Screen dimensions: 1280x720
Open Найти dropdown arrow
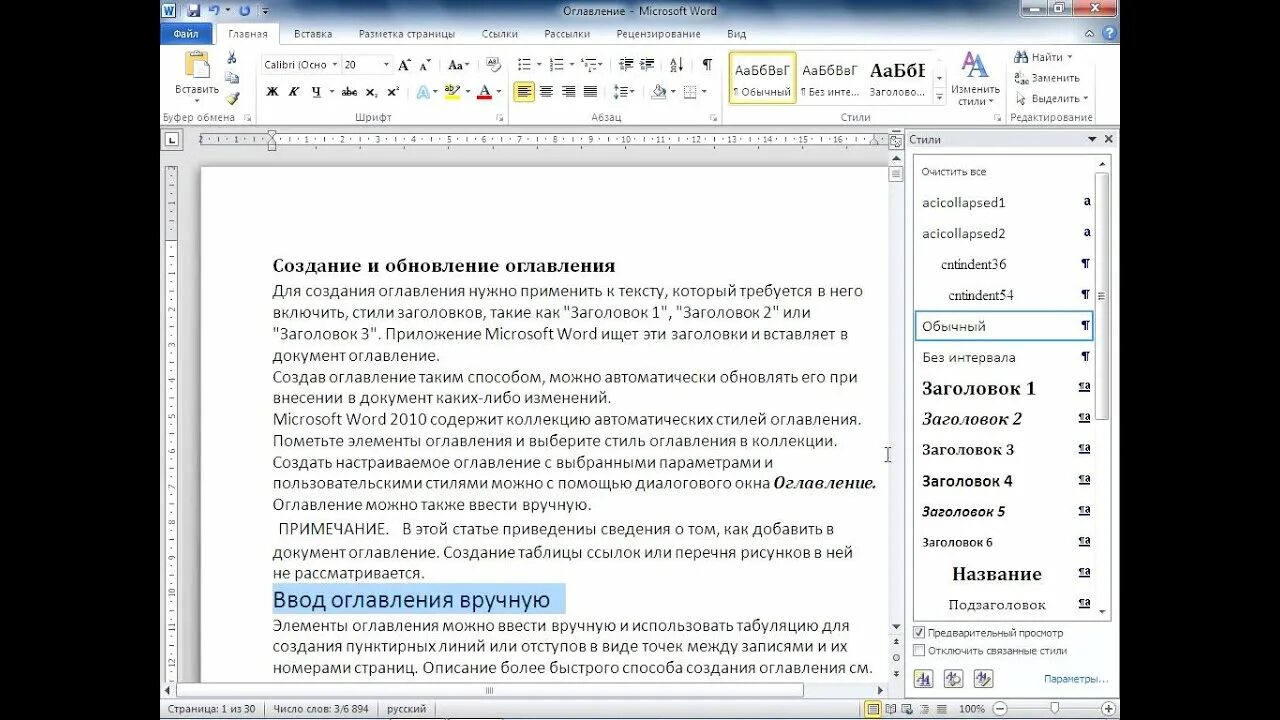pyautogui.click(x=1069, y=58)
